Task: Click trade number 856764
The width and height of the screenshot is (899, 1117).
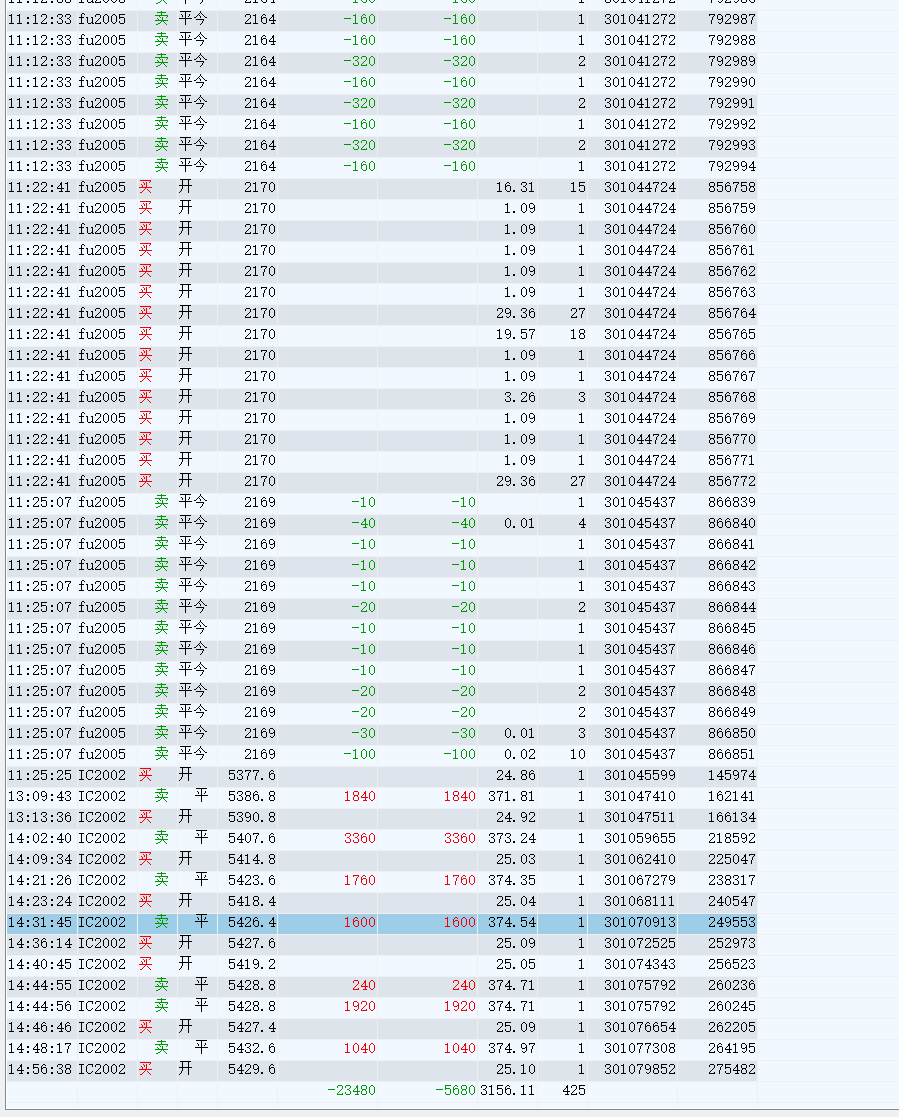Action: click(x=731, y=313)
